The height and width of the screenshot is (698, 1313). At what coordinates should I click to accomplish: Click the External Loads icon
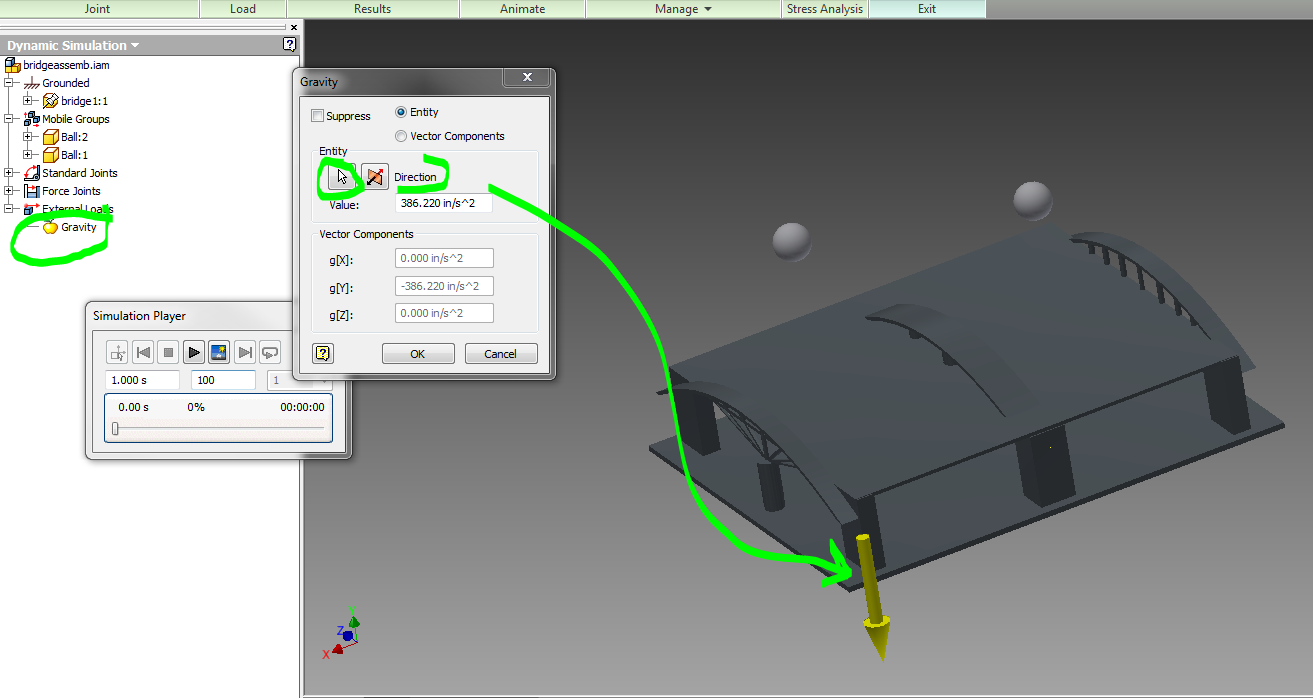[x=31, y=209]
